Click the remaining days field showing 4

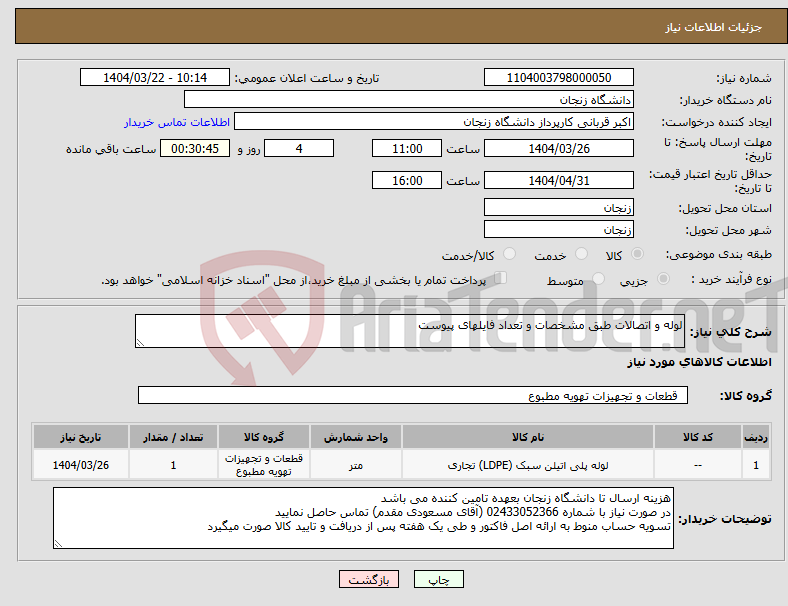(x=299, y=148)
